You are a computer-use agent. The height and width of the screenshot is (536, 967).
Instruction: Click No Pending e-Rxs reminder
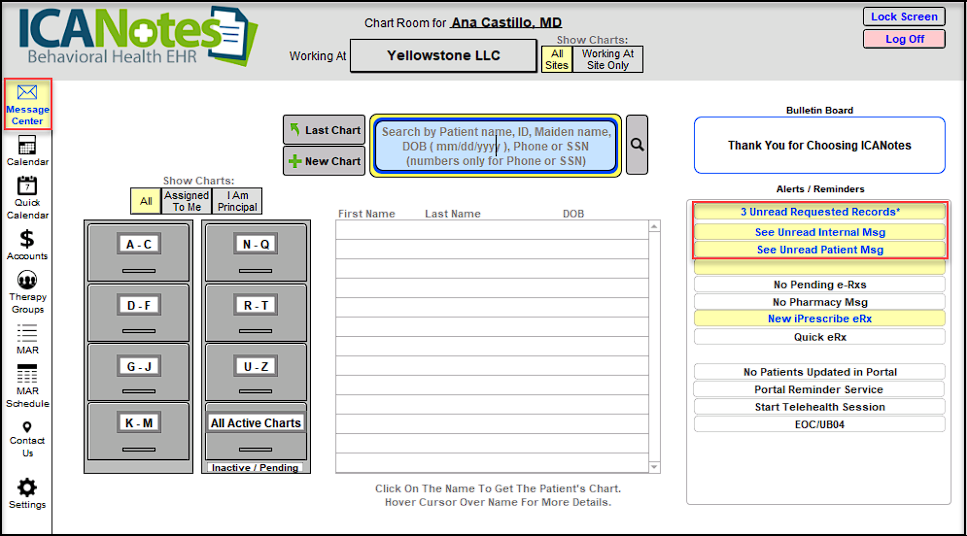pos(820,284)
